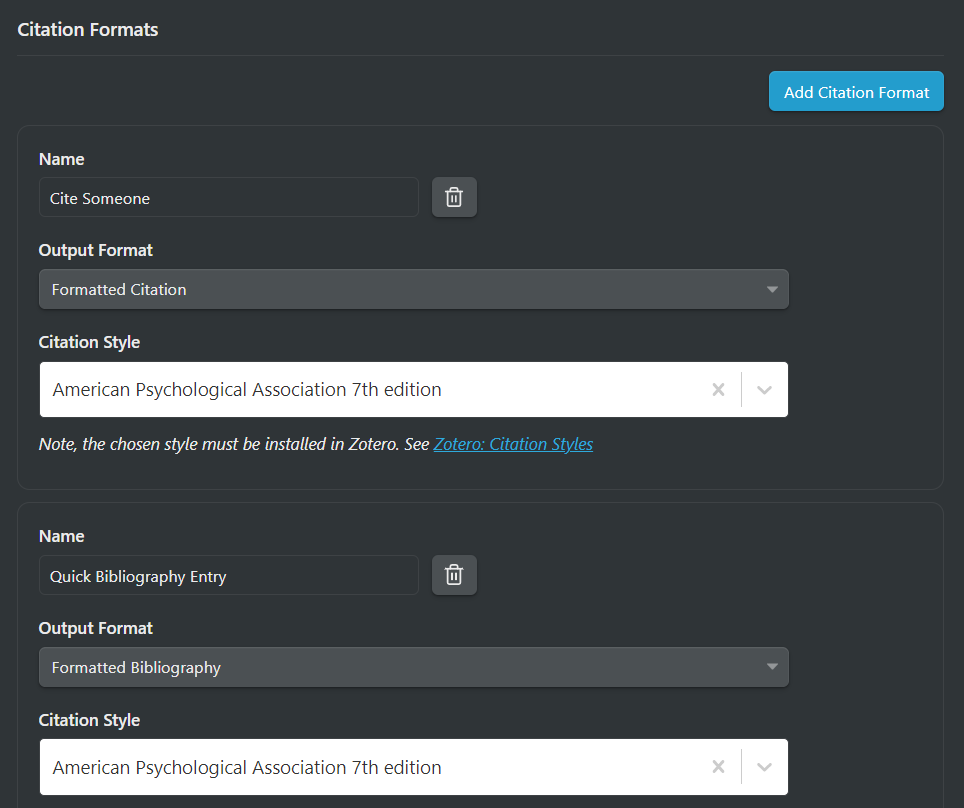Click the 'Citation Style' label above the Zotero note
The height and width of the screenshot is (808, 964).
(x=89, y=342)
